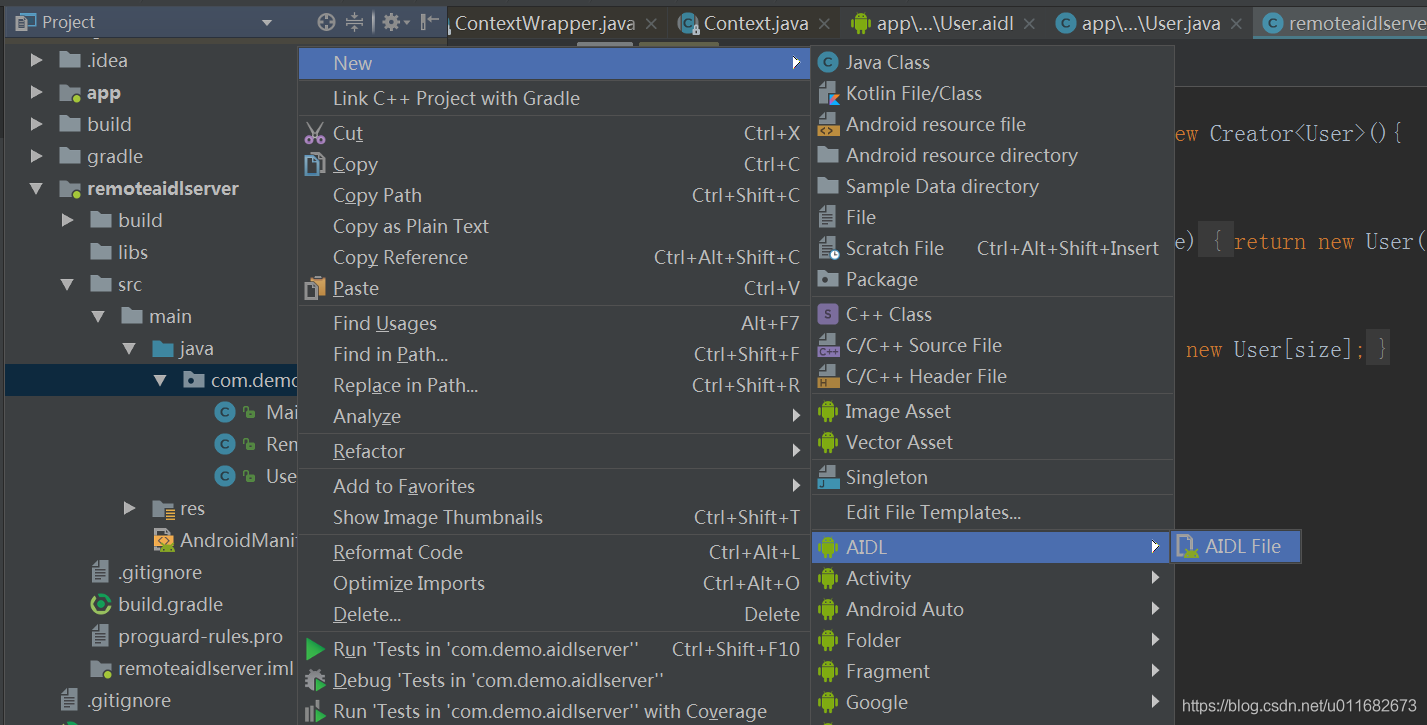Click the build.gradle file icon
1427x725 pixels.
100,604
